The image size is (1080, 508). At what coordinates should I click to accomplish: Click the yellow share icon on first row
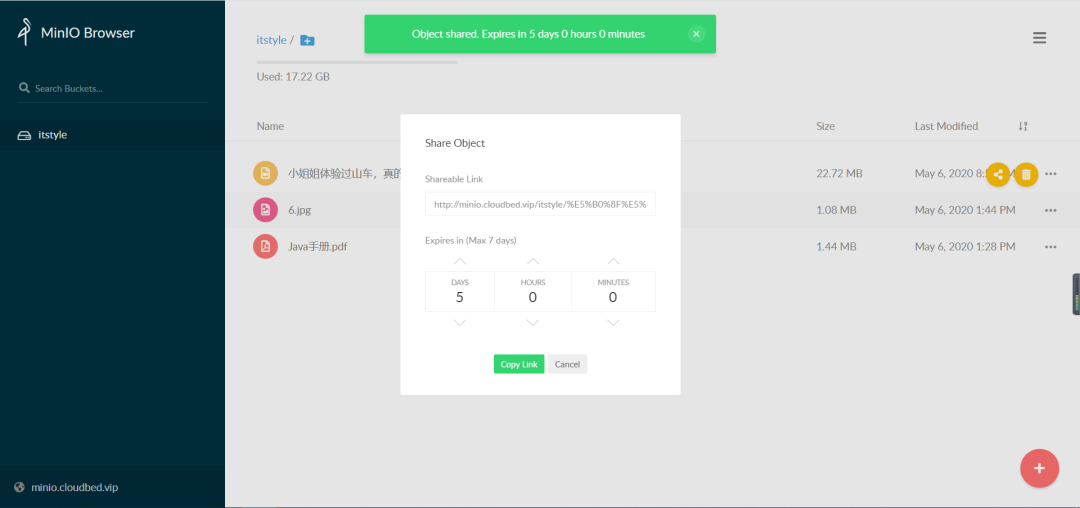tap(998, 174)
